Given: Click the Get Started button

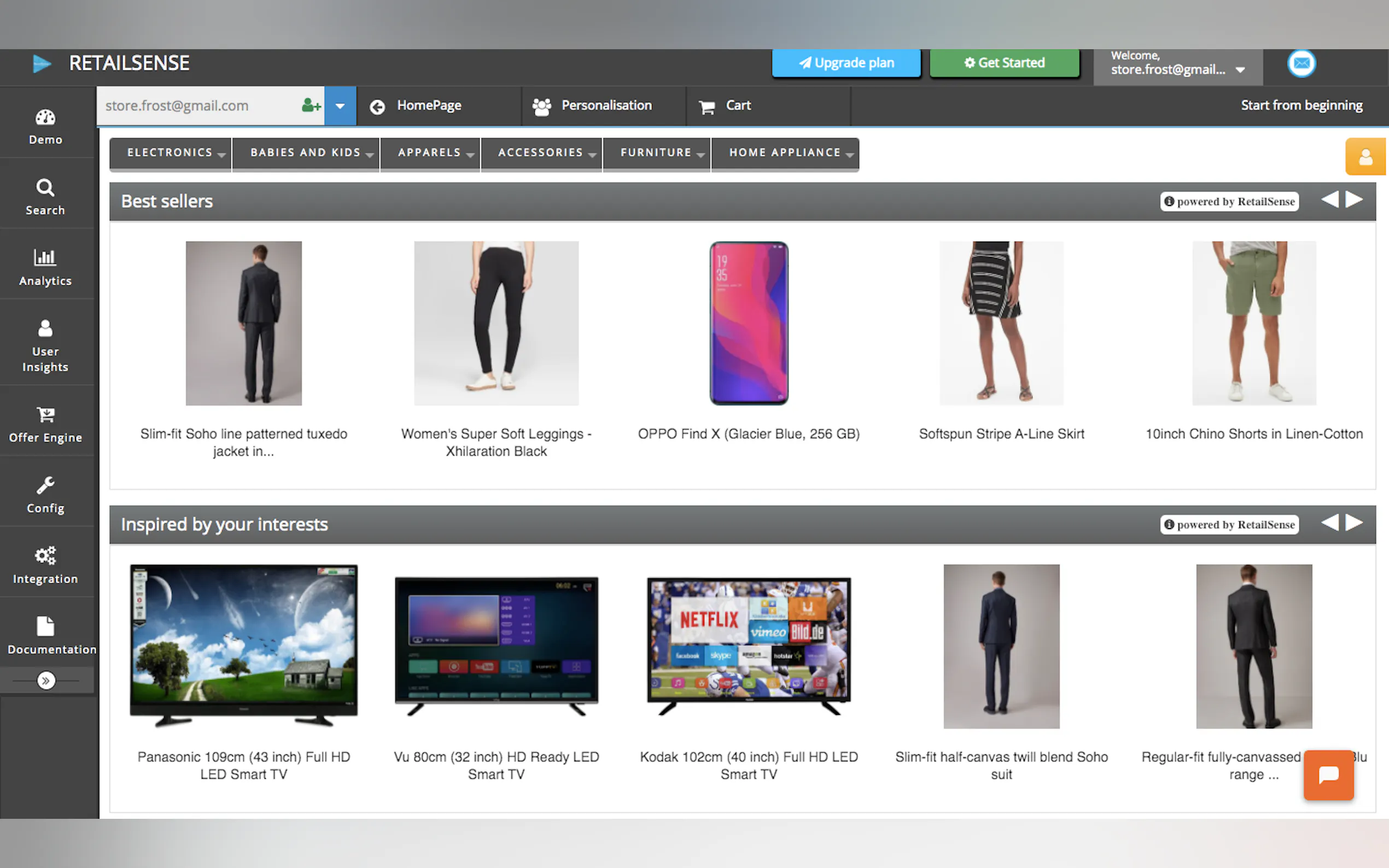Looking at the screenshot, I should pos(1004,62).
